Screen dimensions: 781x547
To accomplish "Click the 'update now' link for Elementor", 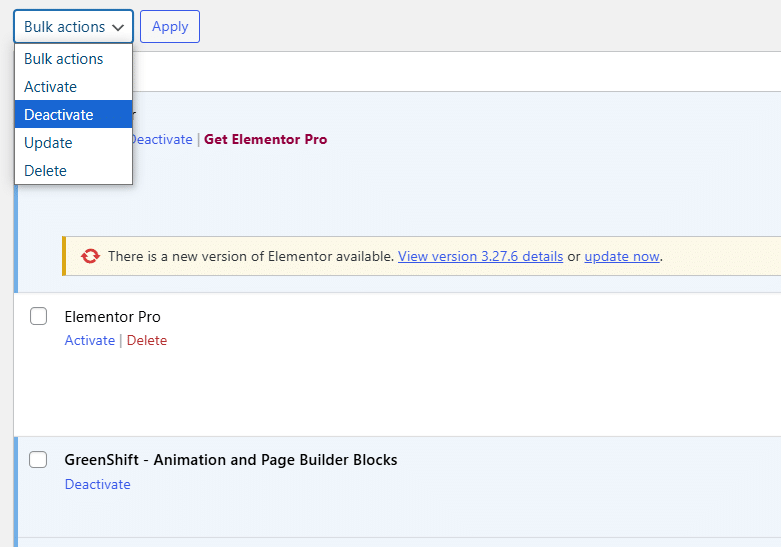I will tap(622, 256).
